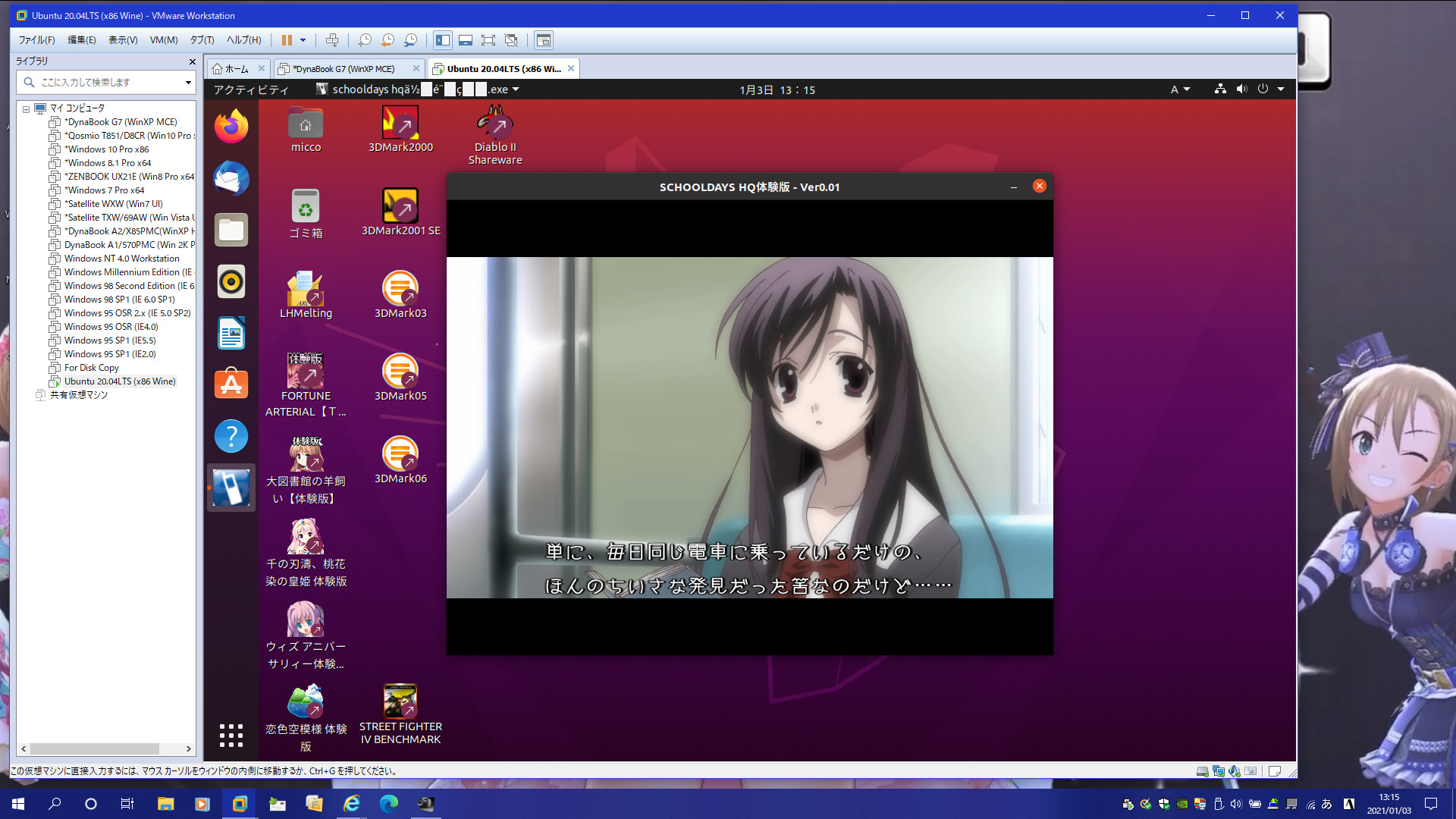
Task: Open Ubuntu Software from the dock
Action: point(231,384)
